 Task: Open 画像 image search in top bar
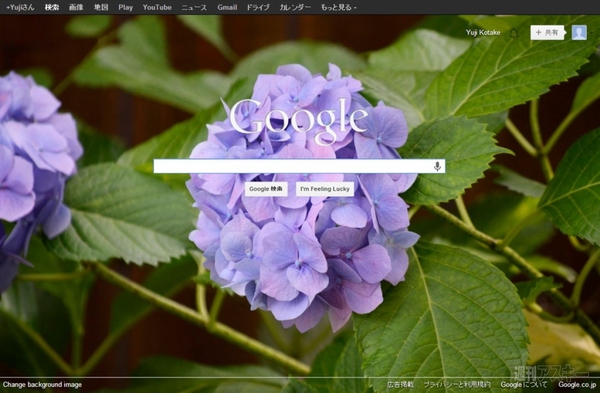[x=76, y=7]
